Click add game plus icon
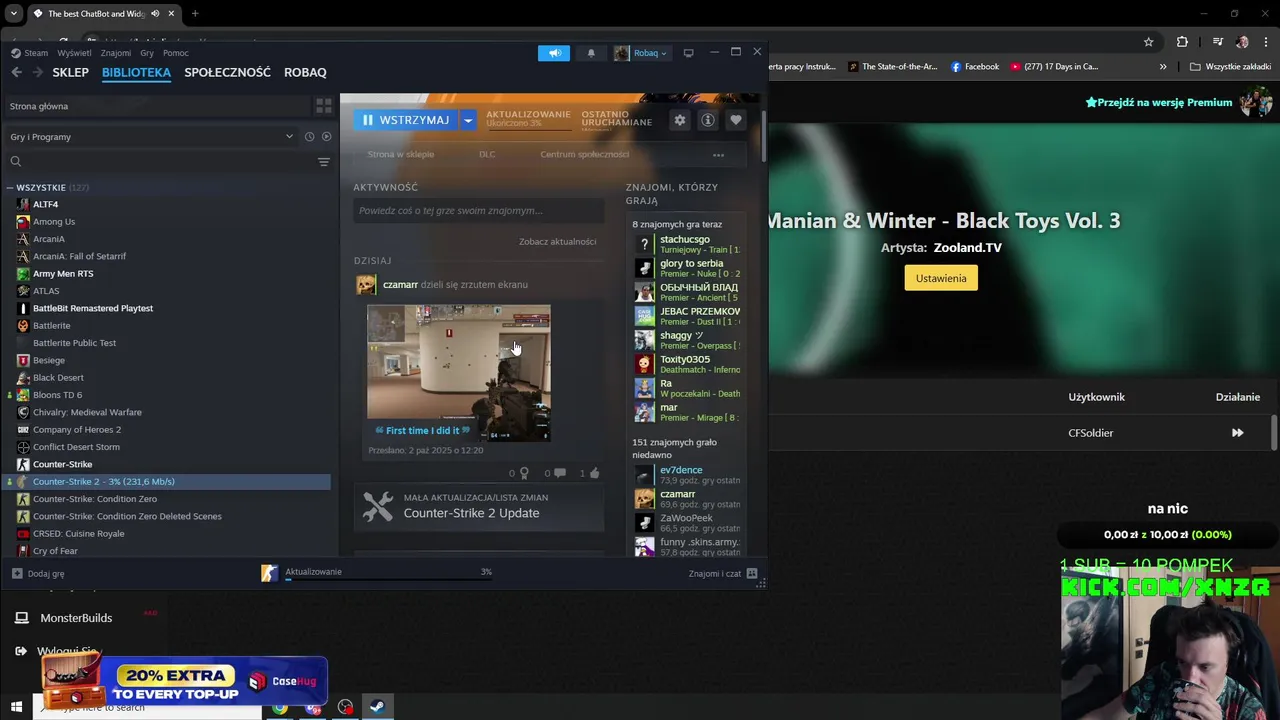Screen dimensions: 1280x720 17,574
